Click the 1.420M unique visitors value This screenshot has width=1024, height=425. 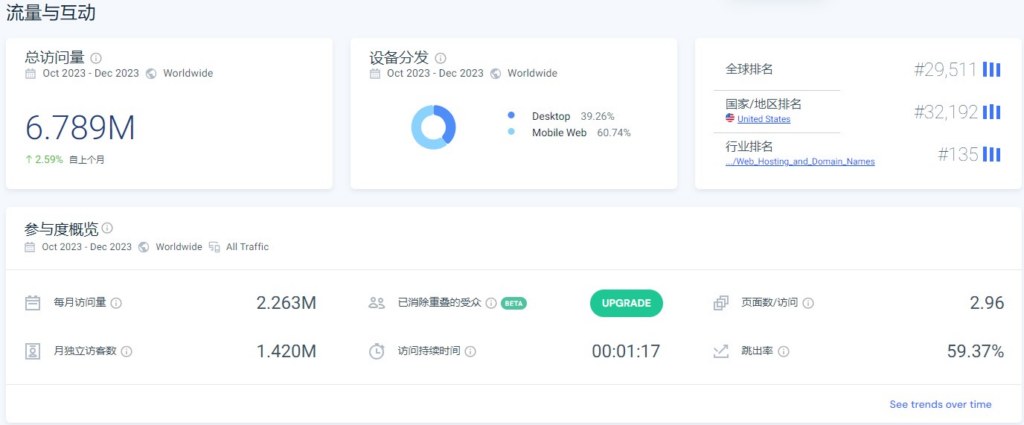[286, 351]
